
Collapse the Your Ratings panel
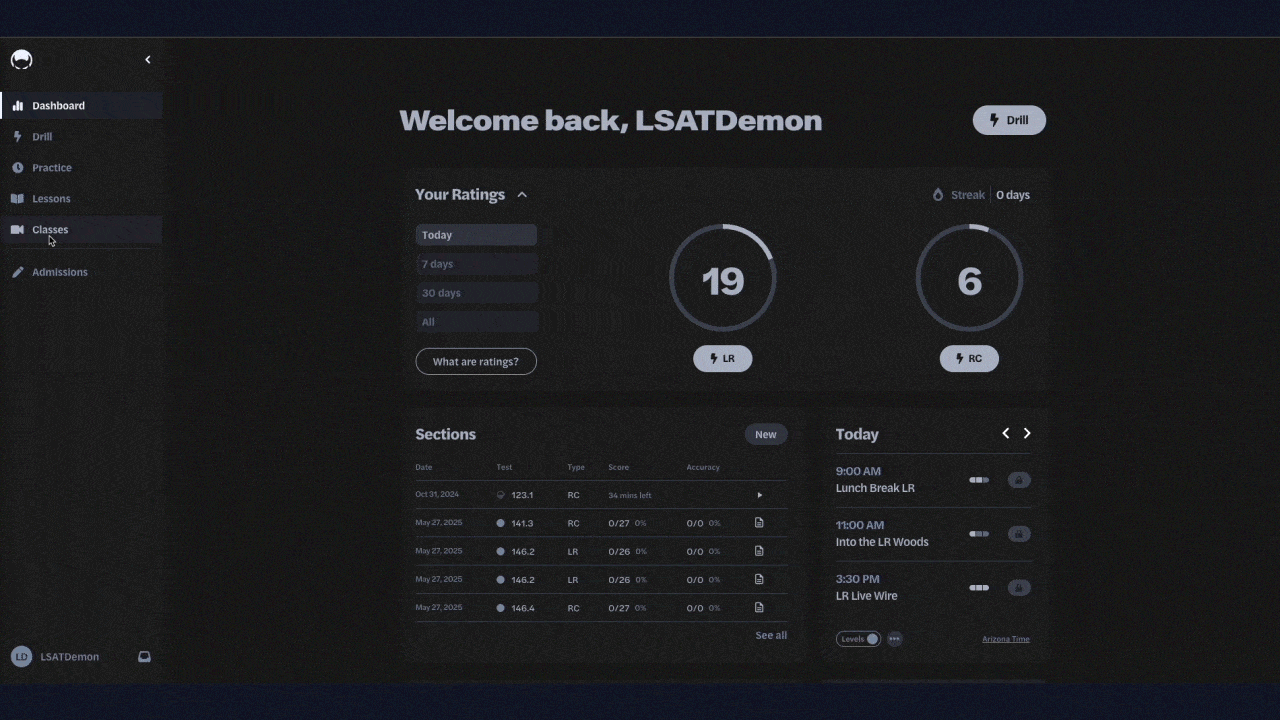click(522, 195)
